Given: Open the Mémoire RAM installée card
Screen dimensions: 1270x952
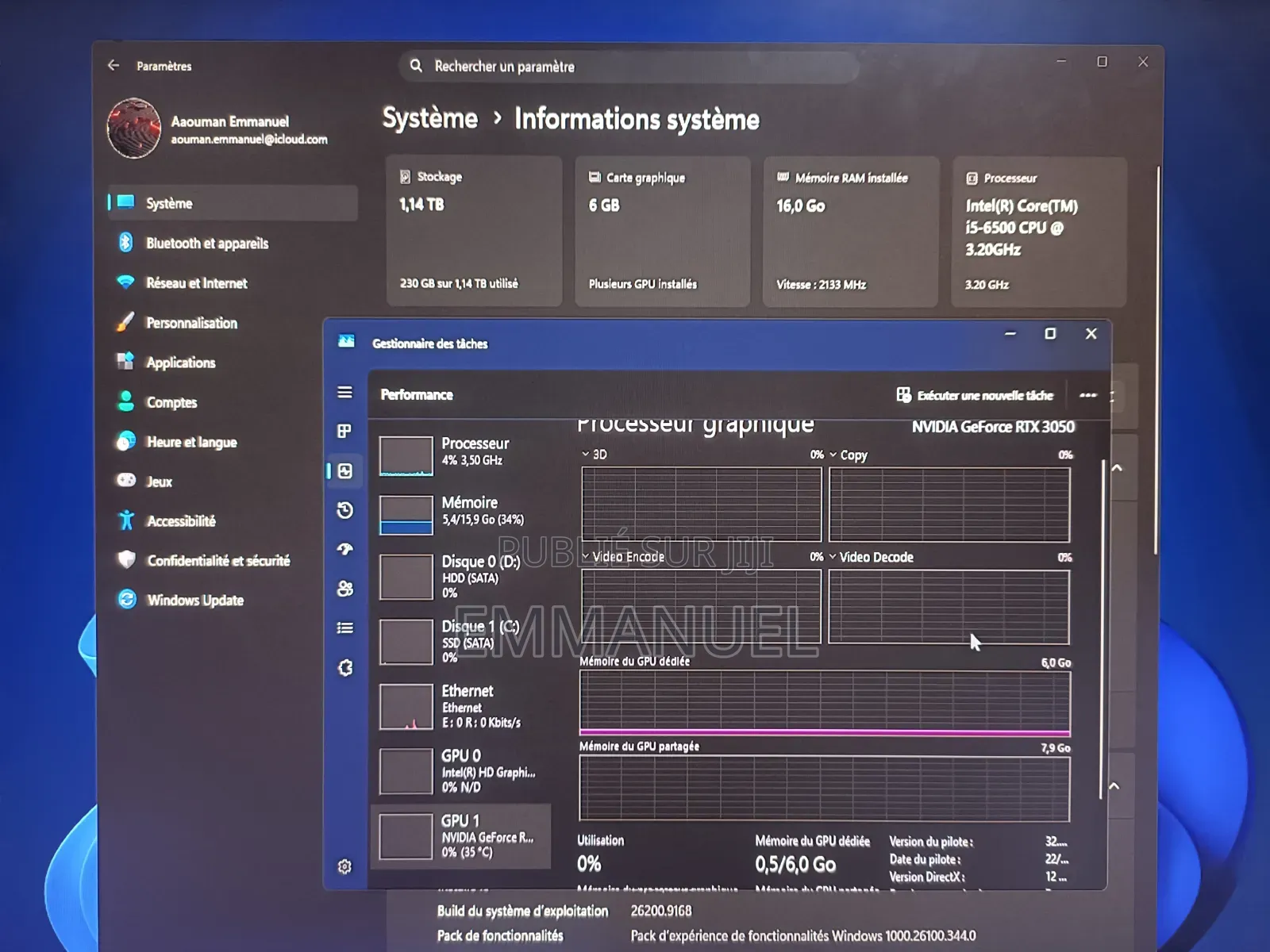Looking at the screenshot, I should coord(850,231).
